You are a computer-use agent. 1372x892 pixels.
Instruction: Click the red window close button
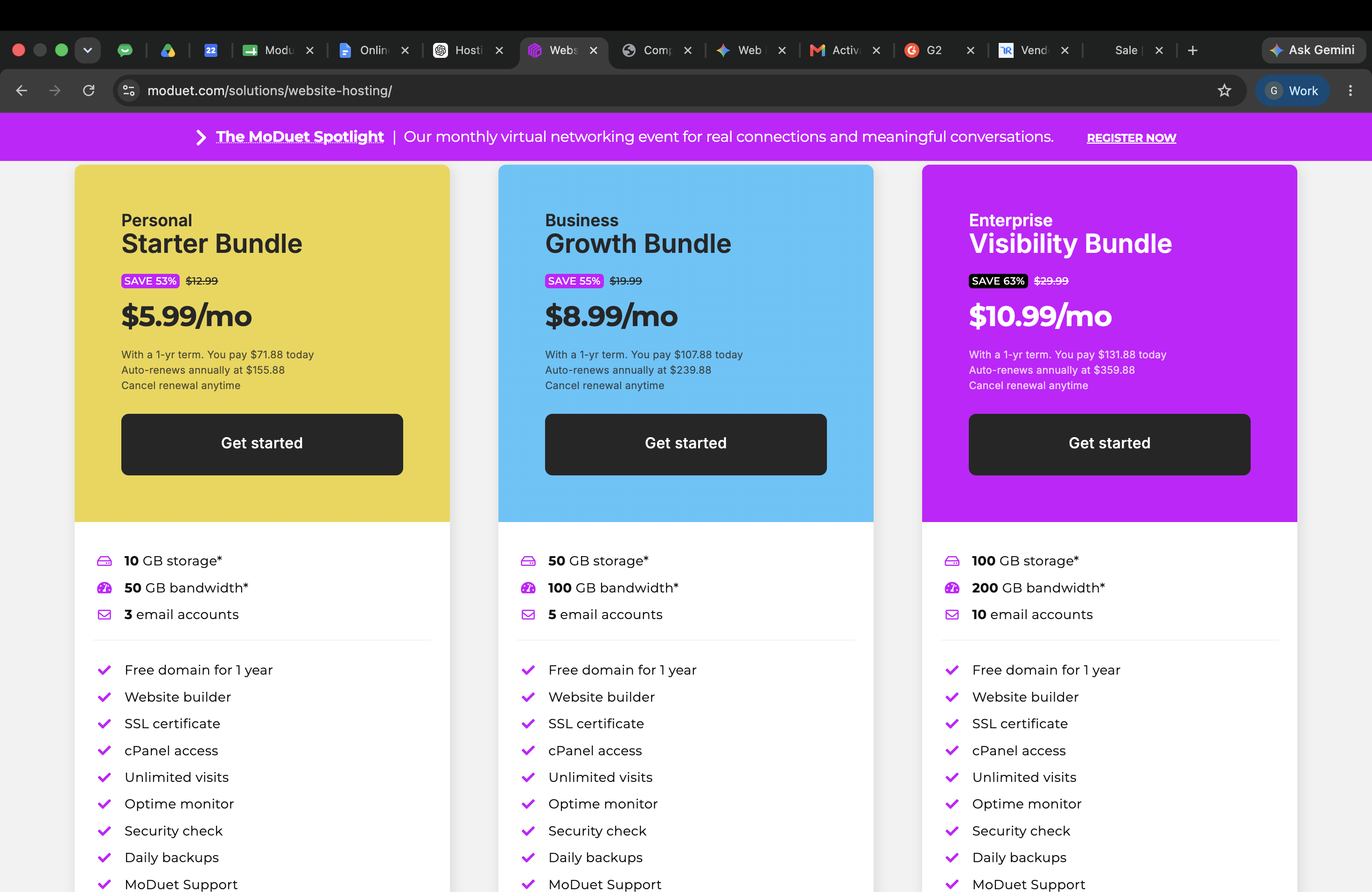(19, 51)
